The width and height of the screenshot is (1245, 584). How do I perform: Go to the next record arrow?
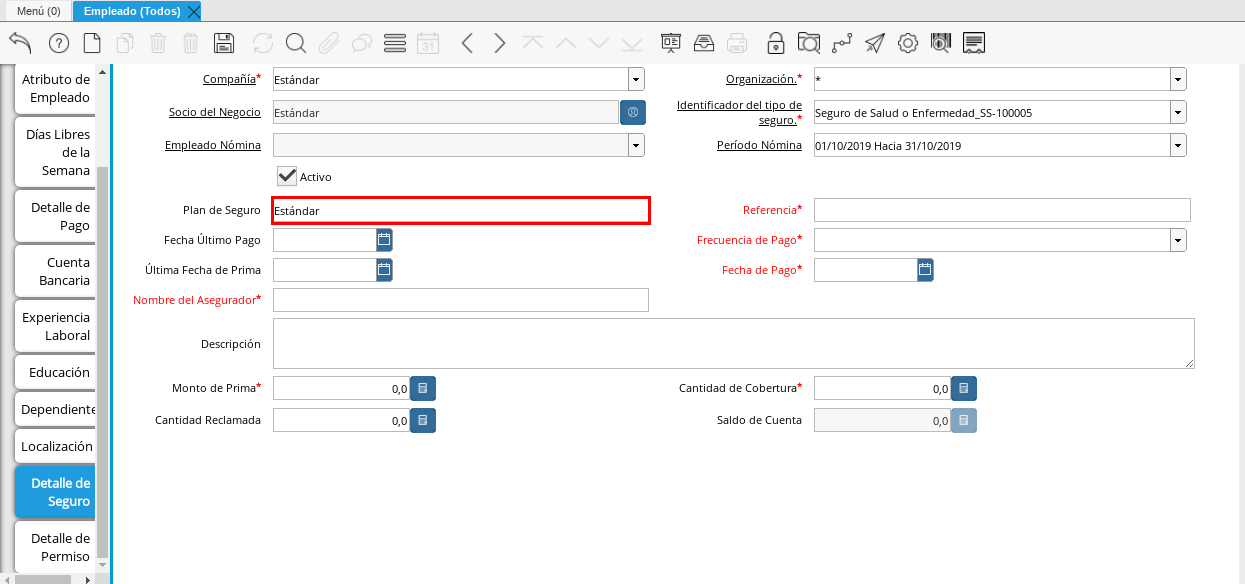click(x=500, y=43)
